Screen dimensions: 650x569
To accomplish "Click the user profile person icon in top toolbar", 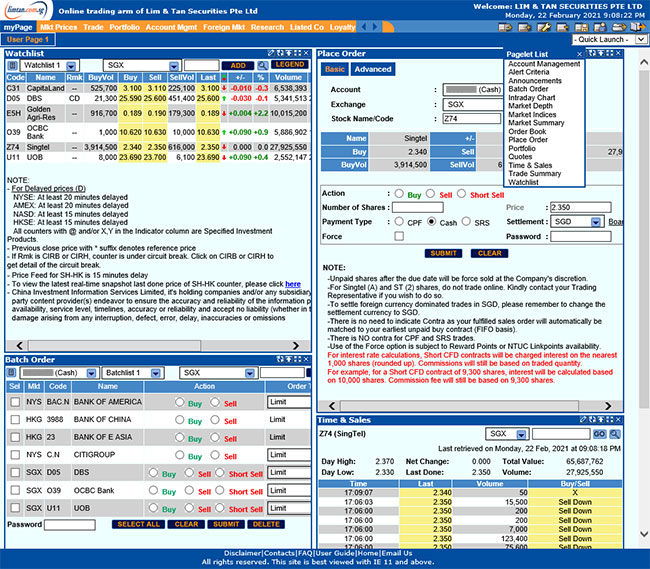I will pyautogui.click(x=600, y=27).
